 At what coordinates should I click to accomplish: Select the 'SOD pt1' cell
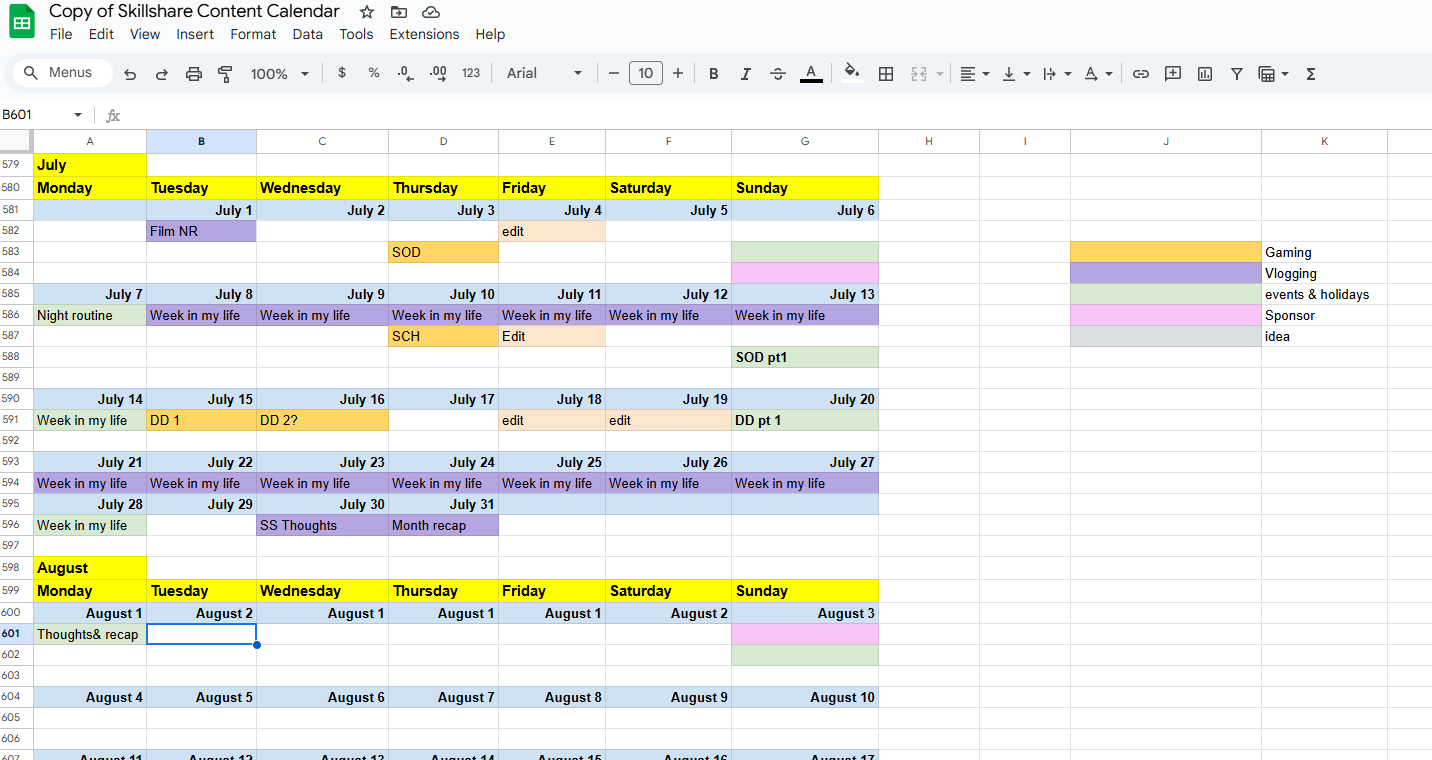[805, 357]
